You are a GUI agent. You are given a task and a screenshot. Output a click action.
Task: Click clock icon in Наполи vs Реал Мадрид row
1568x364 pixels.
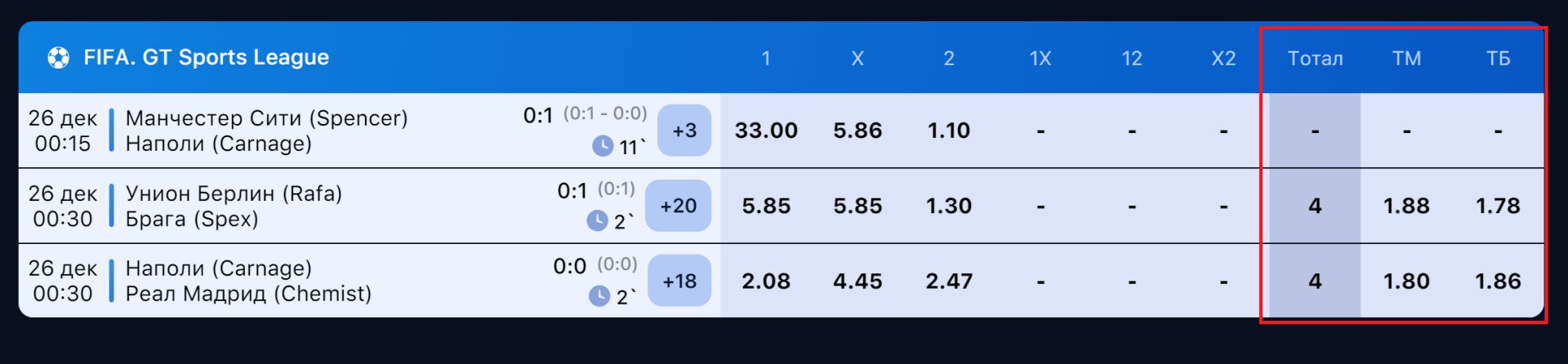tap(599, 296)
